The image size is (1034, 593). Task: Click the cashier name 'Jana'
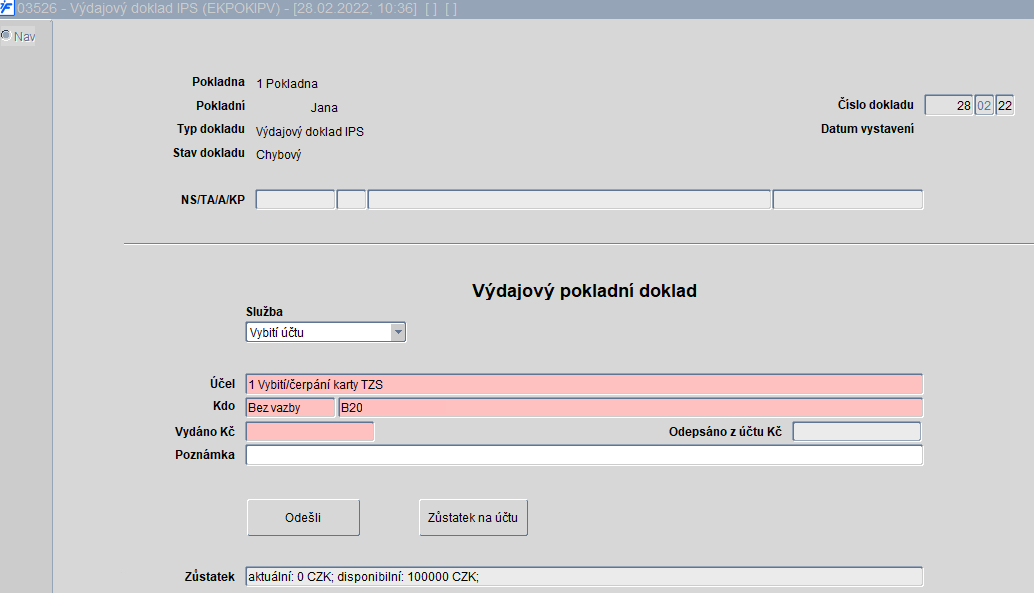324,108
